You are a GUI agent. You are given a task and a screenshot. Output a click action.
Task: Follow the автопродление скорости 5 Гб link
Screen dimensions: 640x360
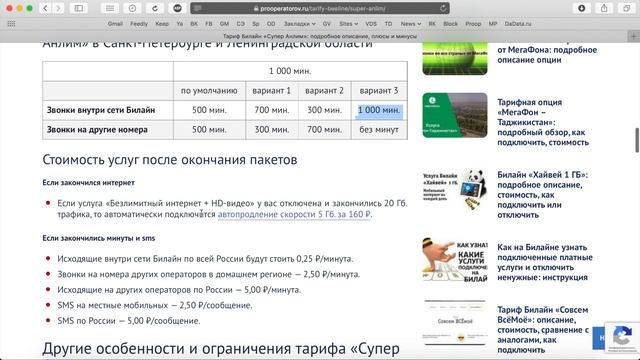click(294, 214)
